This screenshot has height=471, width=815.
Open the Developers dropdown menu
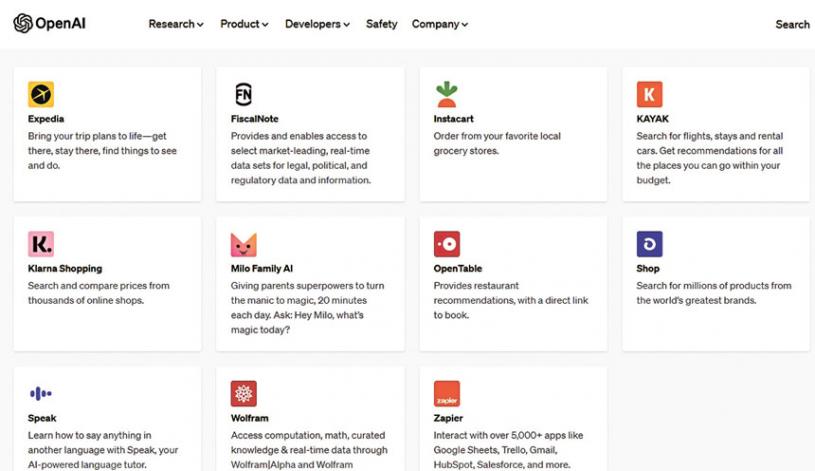pyautogui.click(x=317, y=24)
